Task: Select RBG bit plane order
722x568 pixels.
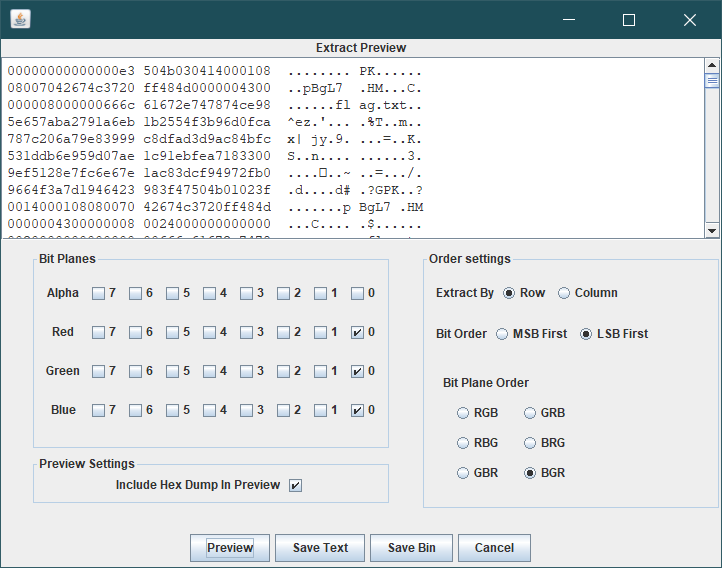Action: point(463,443)
